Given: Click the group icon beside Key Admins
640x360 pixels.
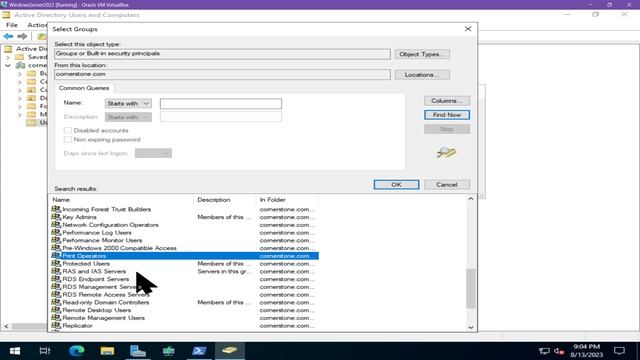Looking at the screenshot, I should 56,217.
